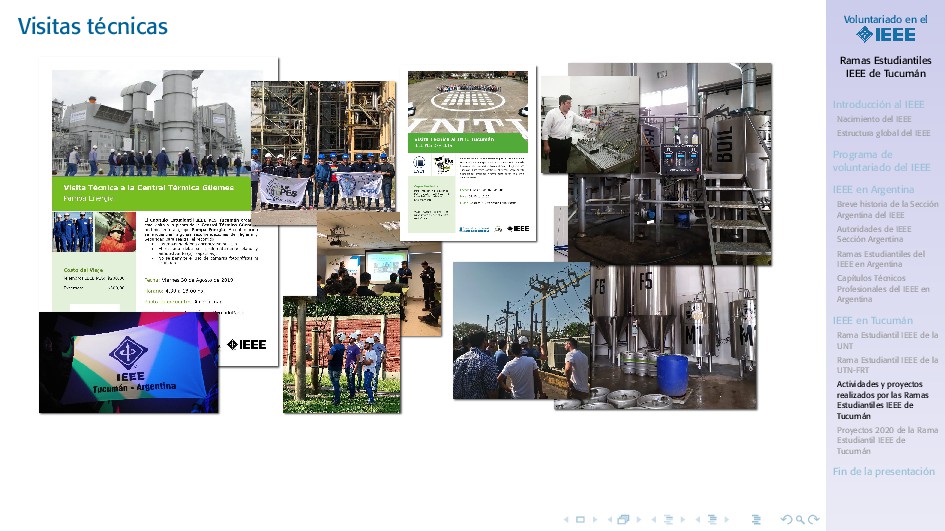Click the go-forward curved arrow icon
Screen dimensions: 945x531
click(x=814, y=519)
